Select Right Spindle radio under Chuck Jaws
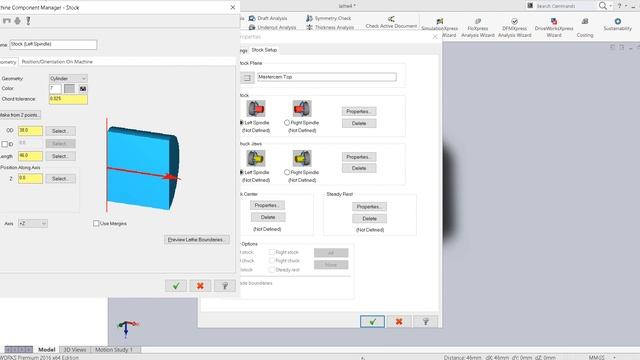The width and height of the screenshot is (640, 360). (x=287, y=172)
